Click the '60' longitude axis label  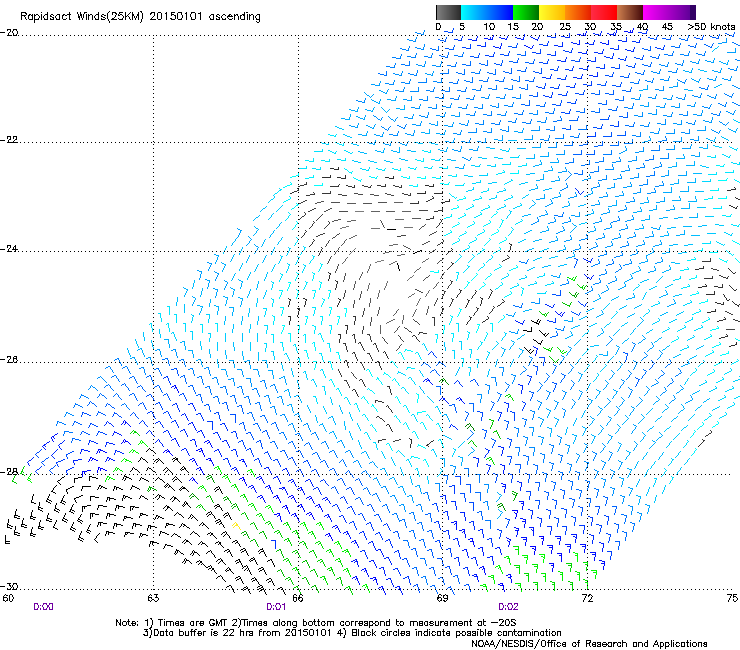coord(8,599)
